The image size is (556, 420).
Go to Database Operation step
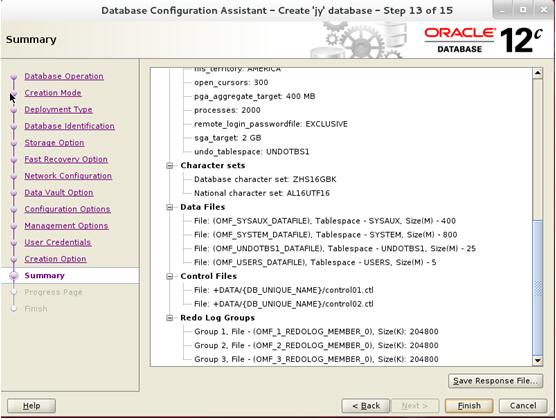pos(64,76)
